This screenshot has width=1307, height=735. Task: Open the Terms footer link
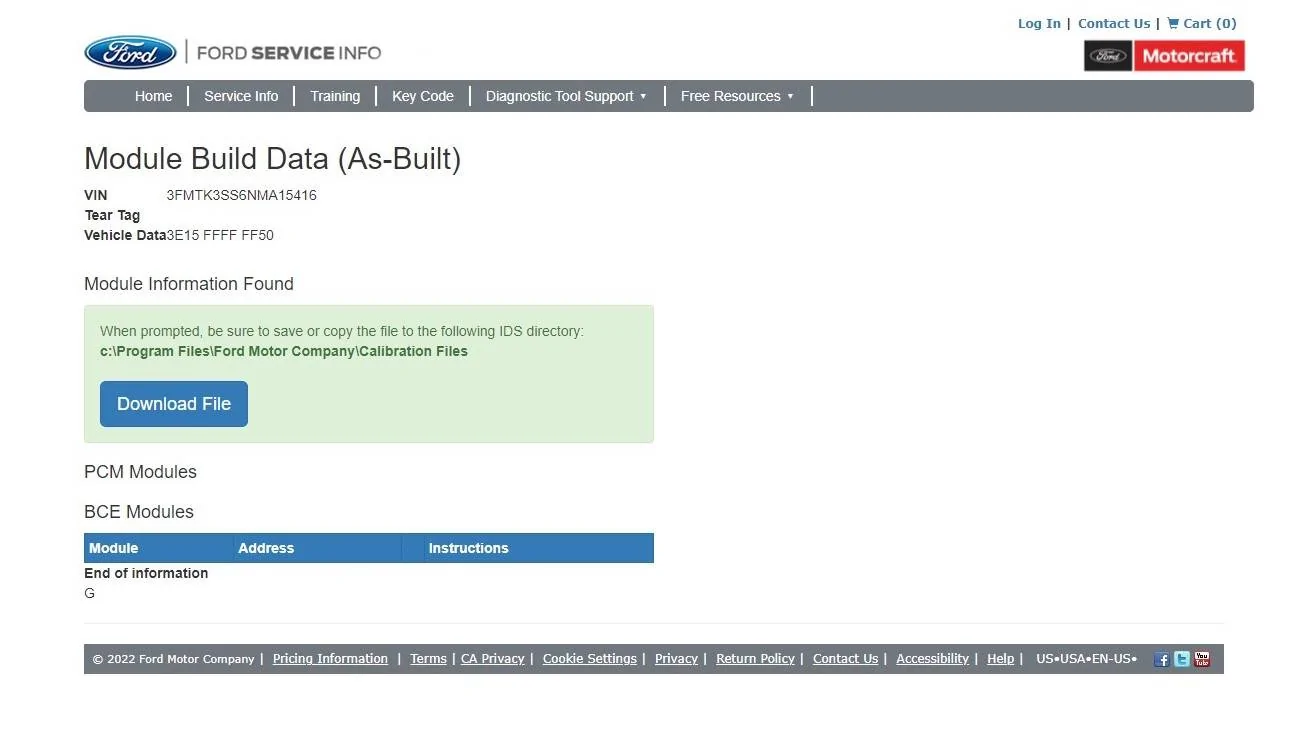[x=428, y=659]
